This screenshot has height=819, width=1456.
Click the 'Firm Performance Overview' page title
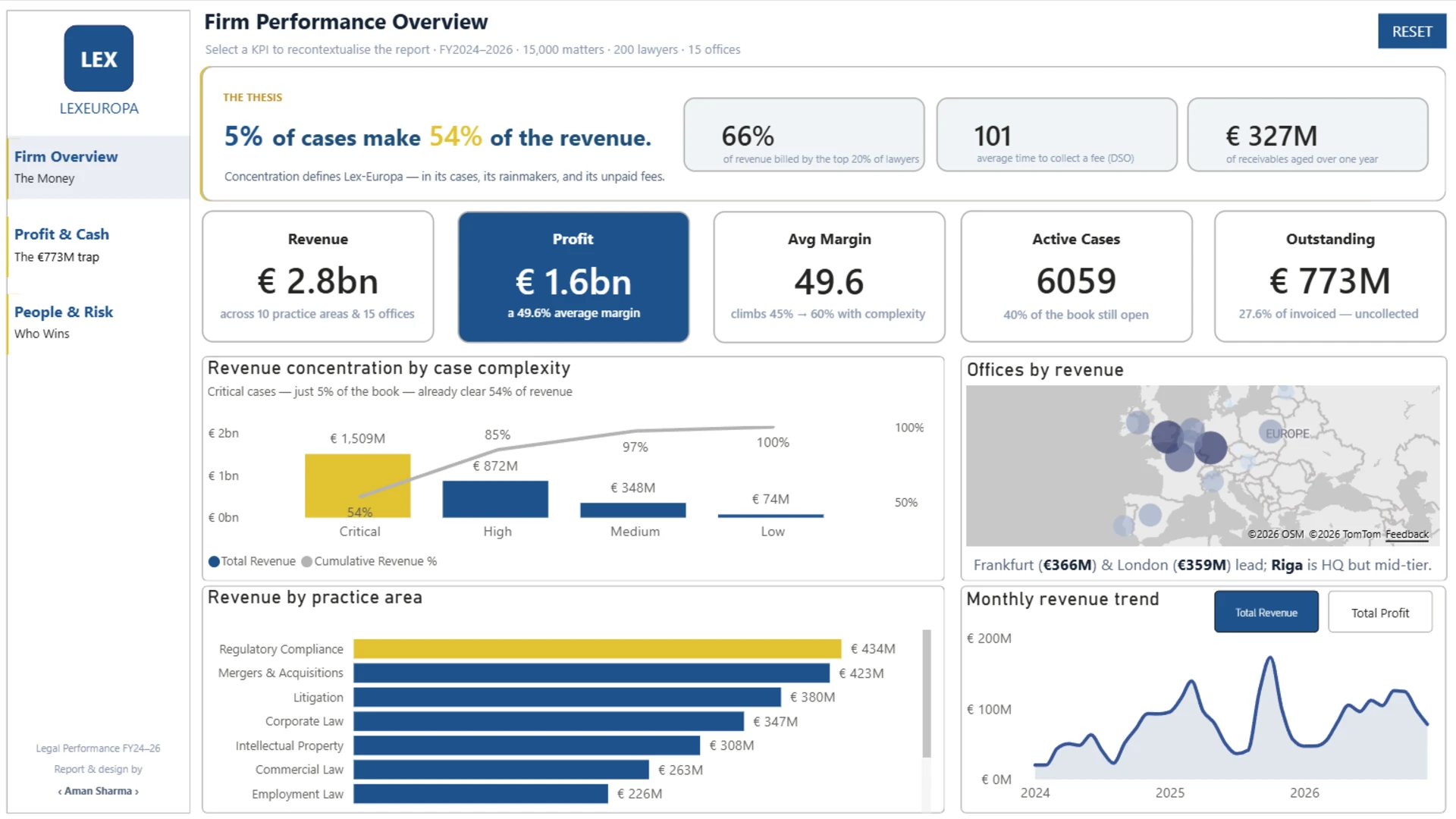point(346,22)
